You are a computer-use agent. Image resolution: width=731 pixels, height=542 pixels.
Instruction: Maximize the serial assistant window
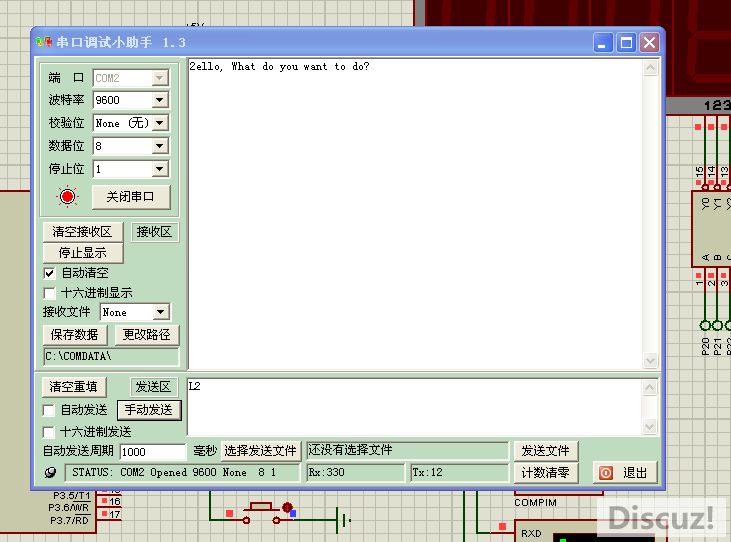click(x=626, y=43)
